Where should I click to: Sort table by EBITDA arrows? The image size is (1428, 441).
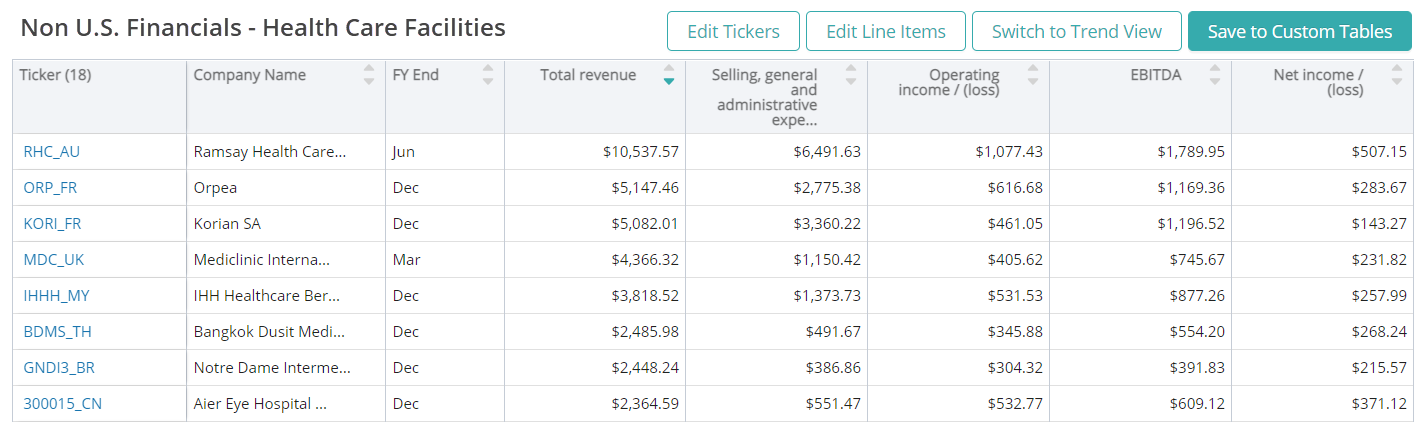[1215, 75]
